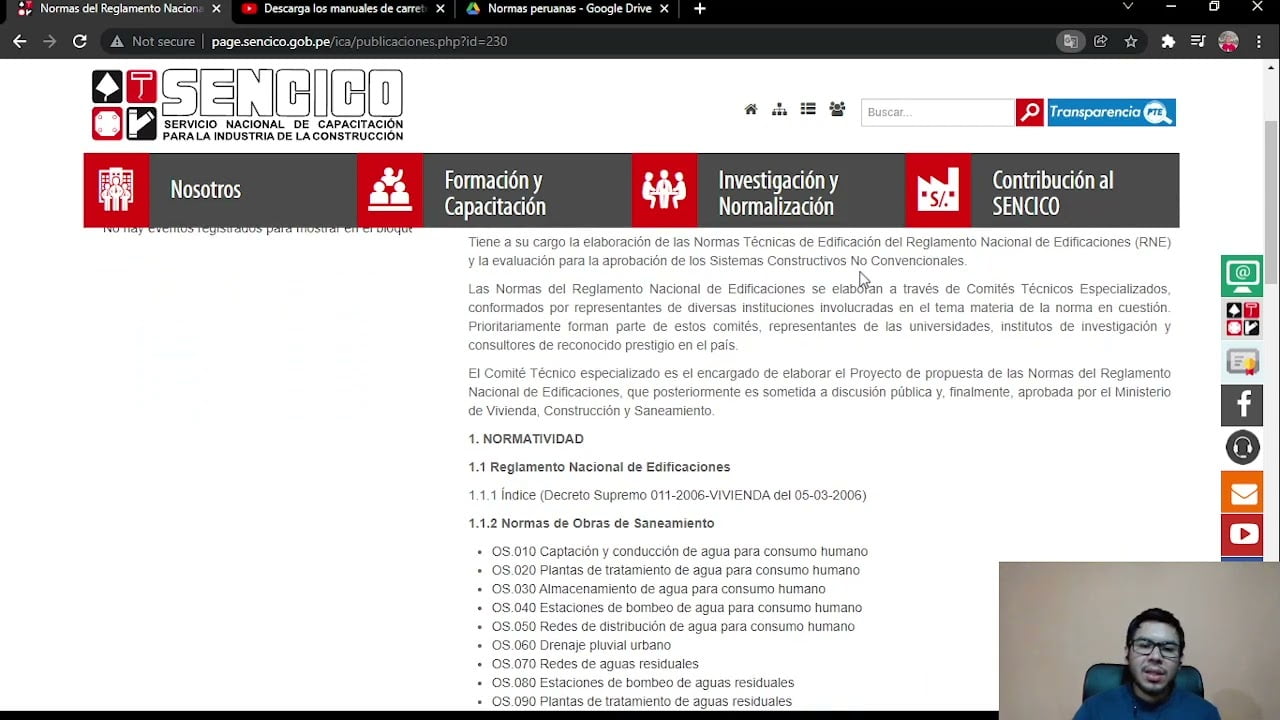Reload the page
Image resolution: width=1280 pixels, height=720 pixels.
(80, 41)
